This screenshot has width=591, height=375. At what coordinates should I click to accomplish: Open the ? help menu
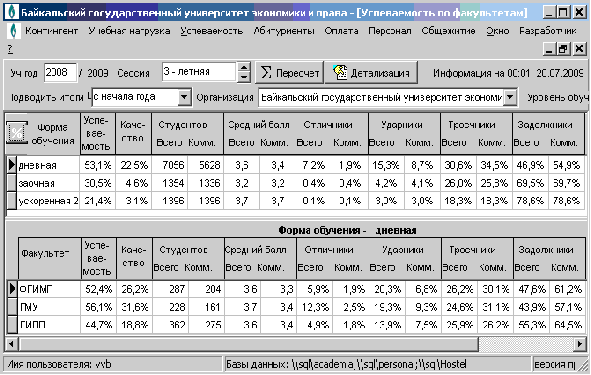coord(10,49)
